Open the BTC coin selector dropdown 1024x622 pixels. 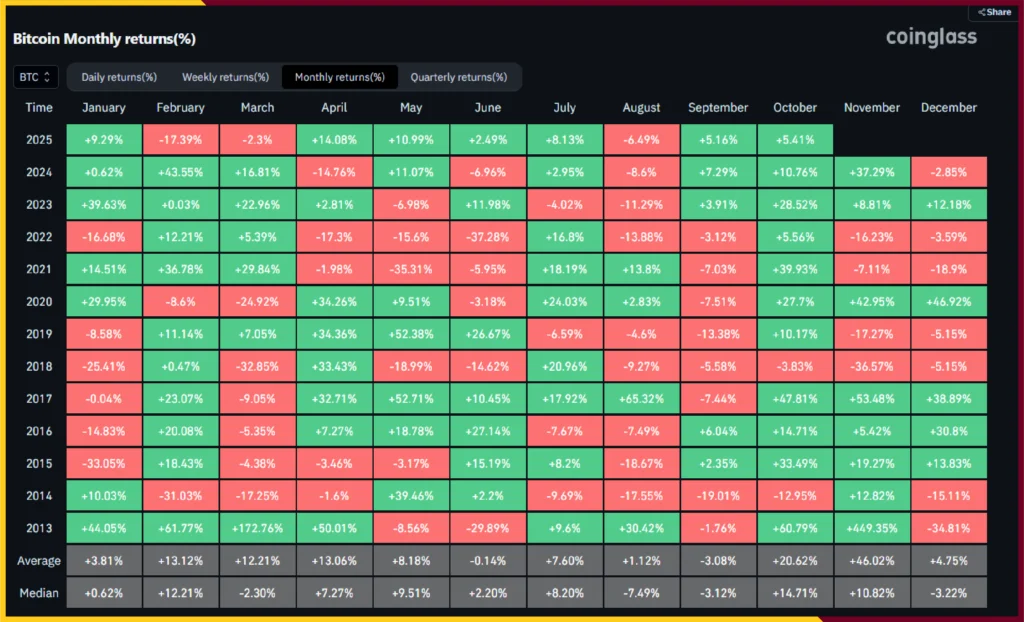(35, 77)
